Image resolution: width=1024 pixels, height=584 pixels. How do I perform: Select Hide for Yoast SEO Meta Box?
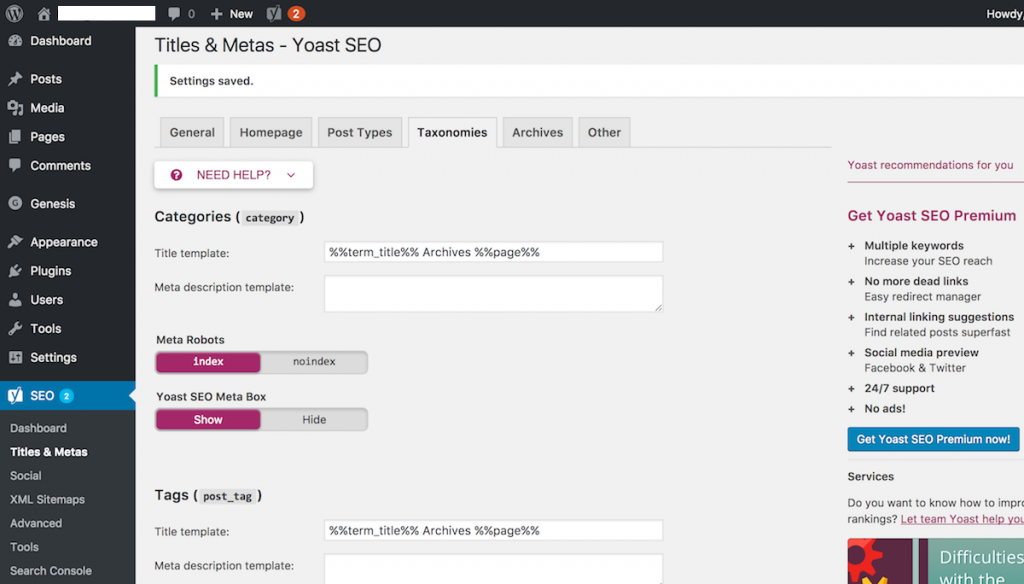click(314, 419)
